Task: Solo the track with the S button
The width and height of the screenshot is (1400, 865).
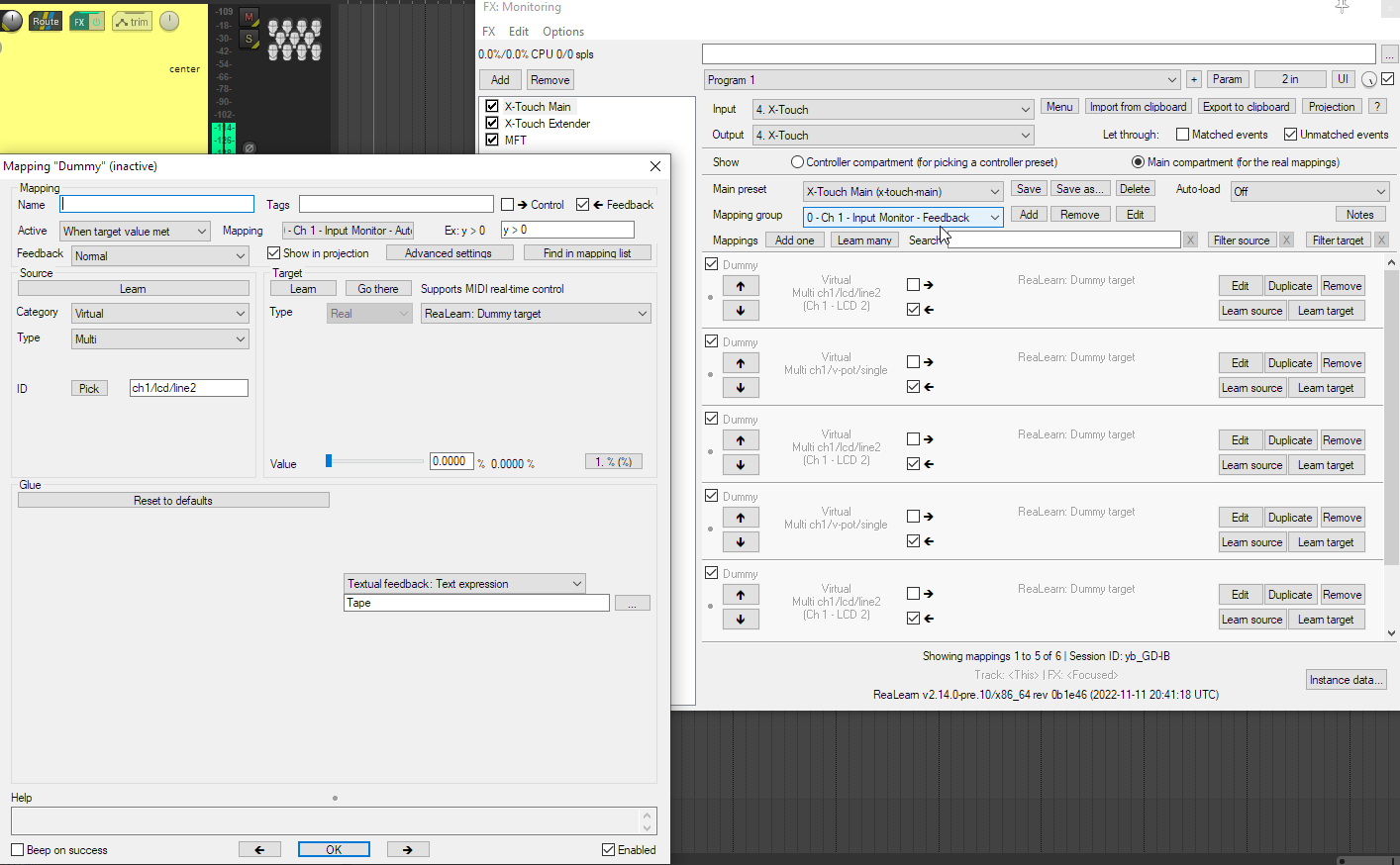Action: point(250,39)
